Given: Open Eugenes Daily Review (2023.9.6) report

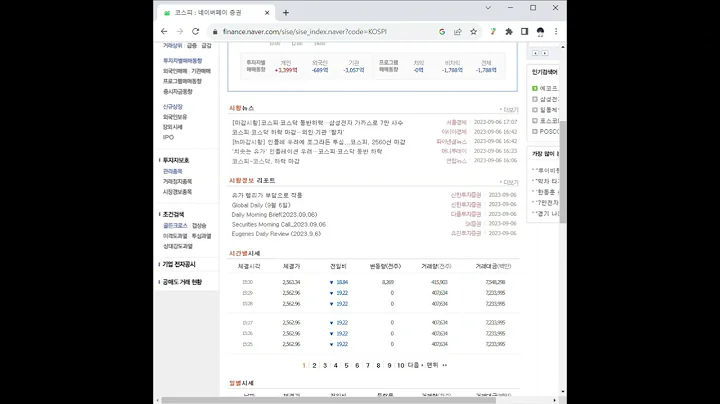Looking at the screenshot, I should pos(276,234).
